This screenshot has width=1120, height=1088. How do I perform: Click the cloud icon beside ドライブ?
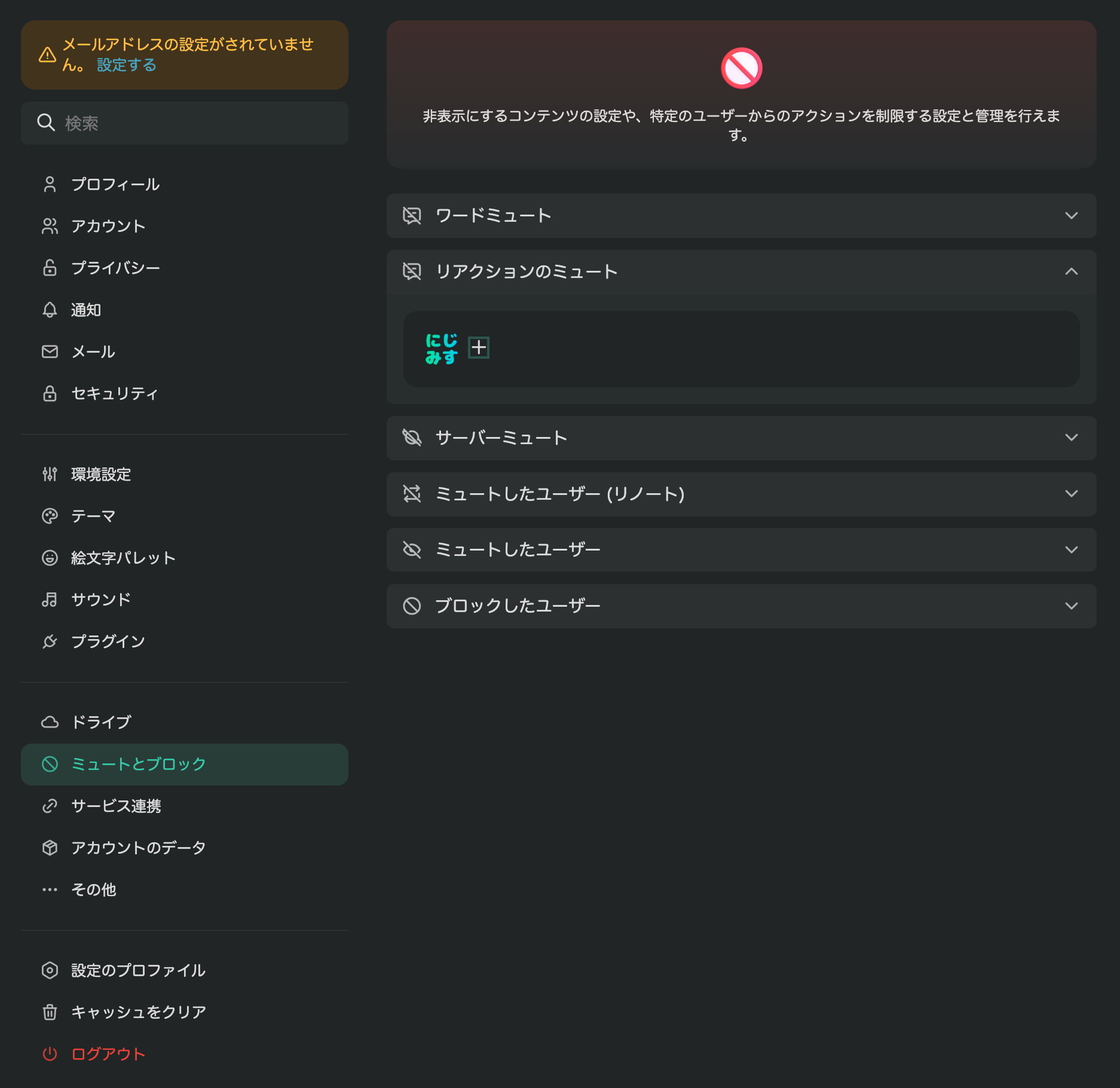point(50,722)
